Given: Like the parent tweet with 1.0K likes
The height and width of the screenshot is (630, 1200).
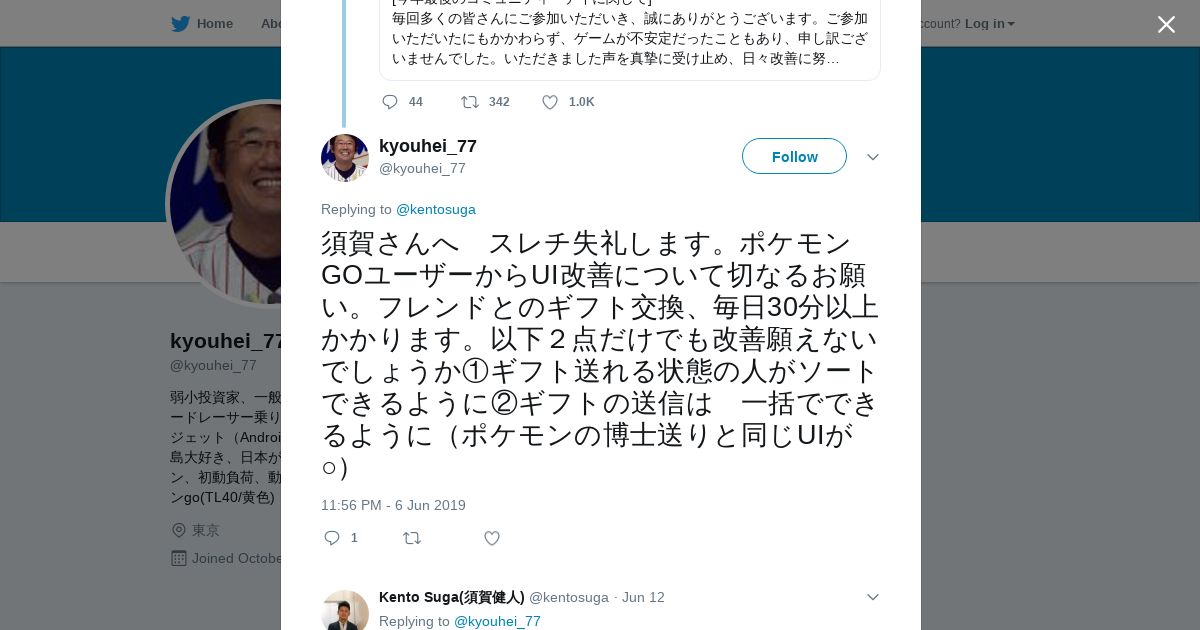Looking at the screenshot, I should click(x=550, y=102).
